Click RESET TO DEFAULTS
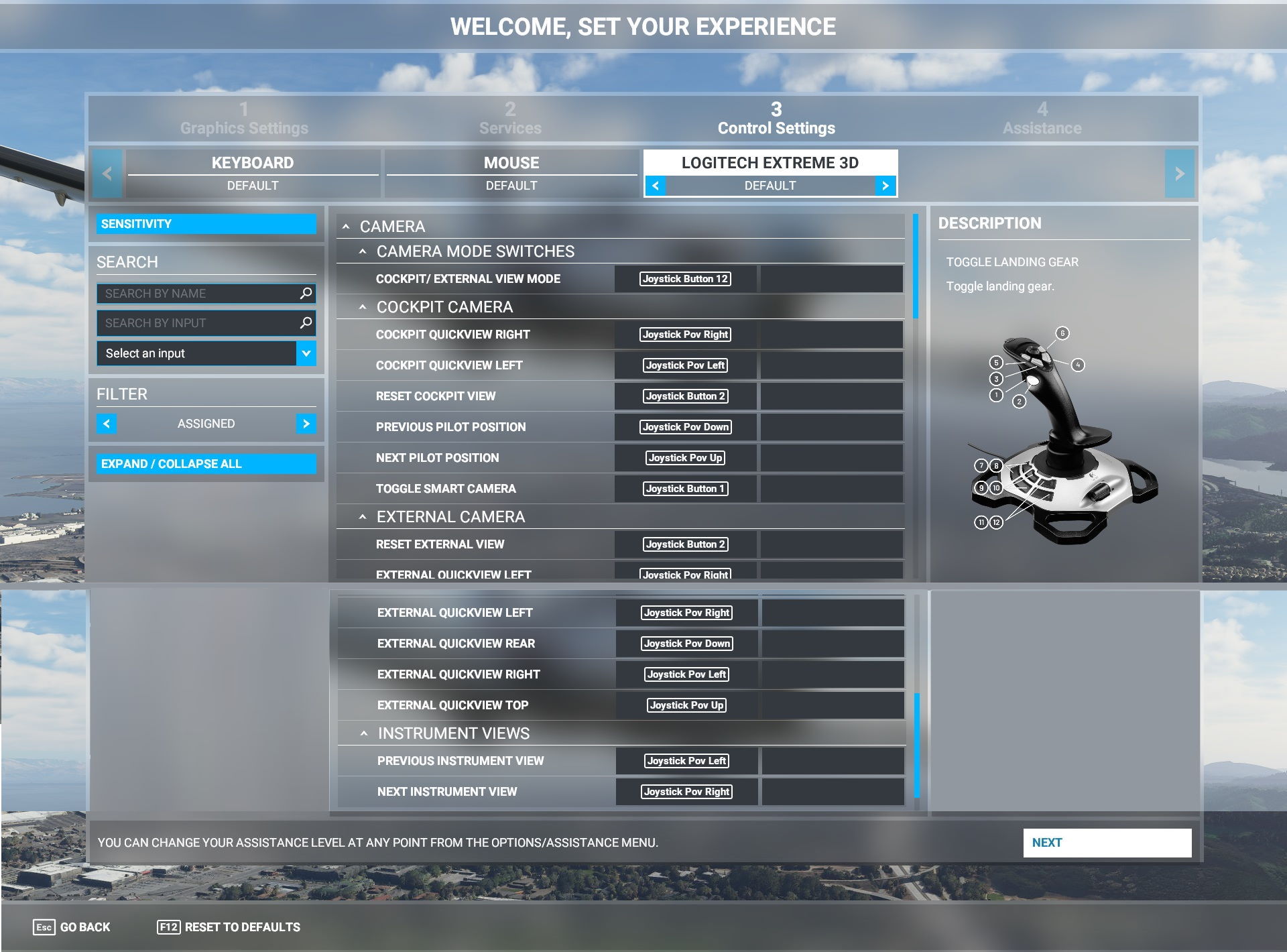 pyautogui.click(x=229, y=927)
